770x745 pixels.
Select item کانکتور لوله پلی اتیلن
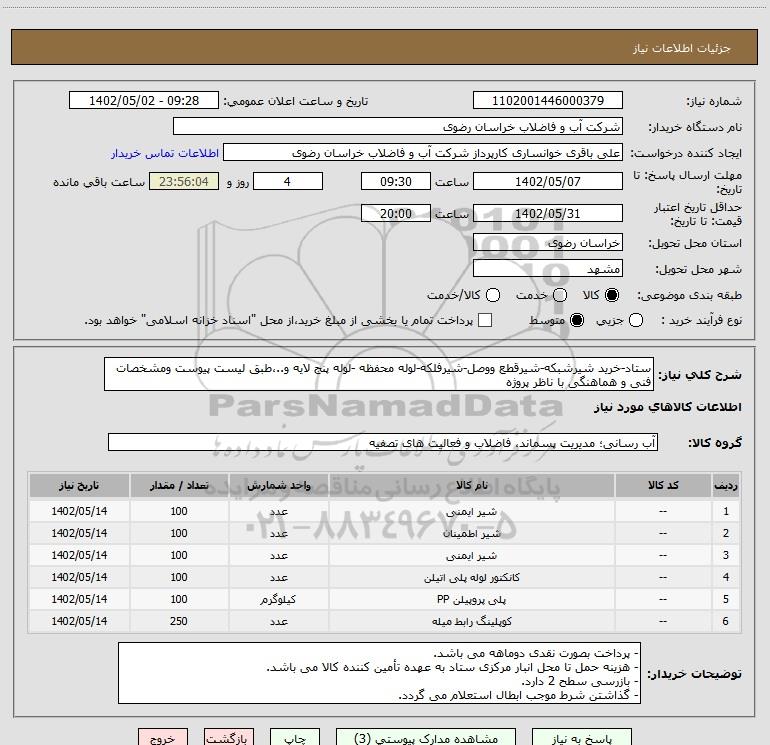tap(471, 578)
